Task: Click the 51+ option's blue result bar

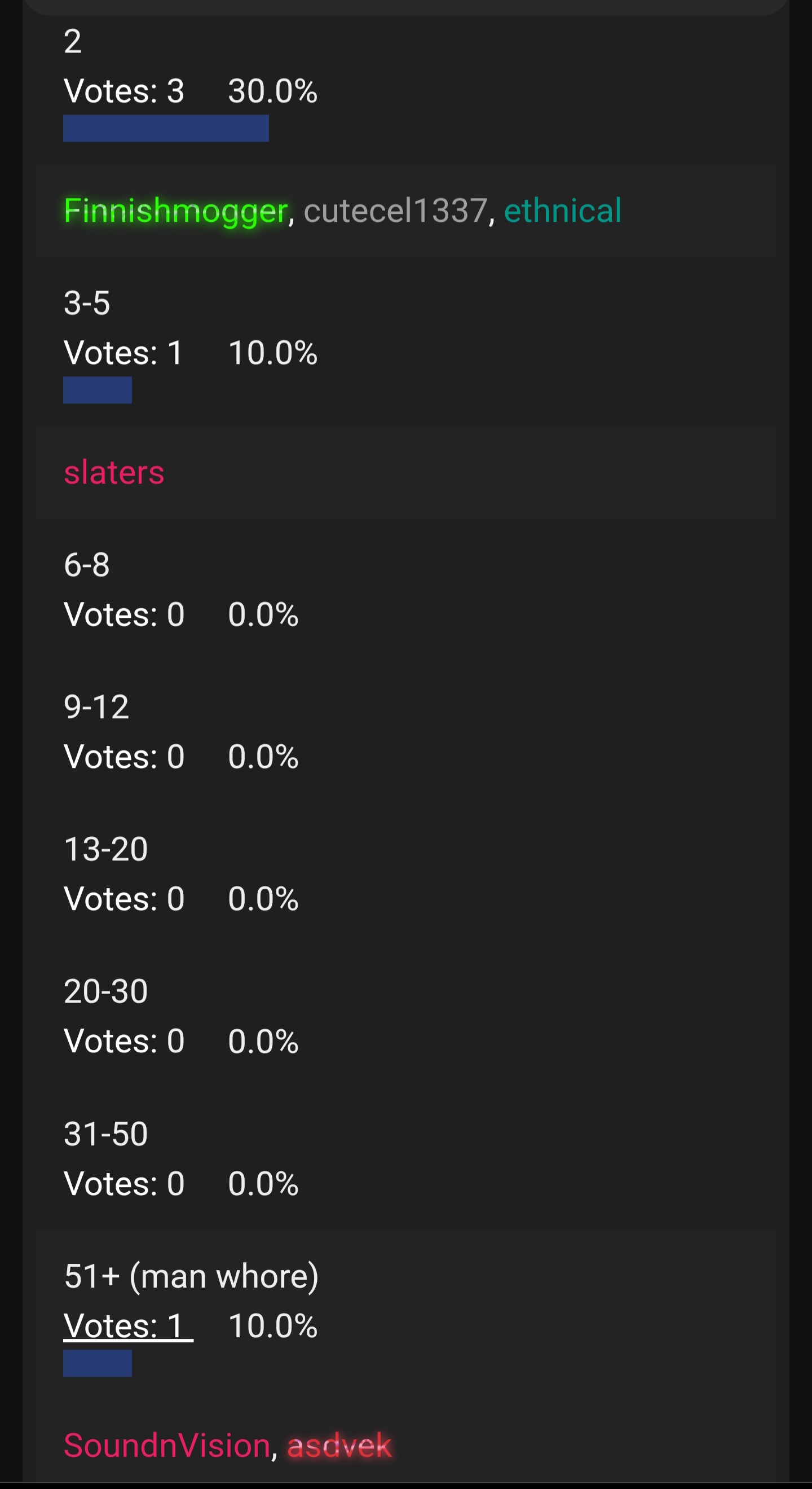Action: pyautogui.click(x=98, y=1363)
